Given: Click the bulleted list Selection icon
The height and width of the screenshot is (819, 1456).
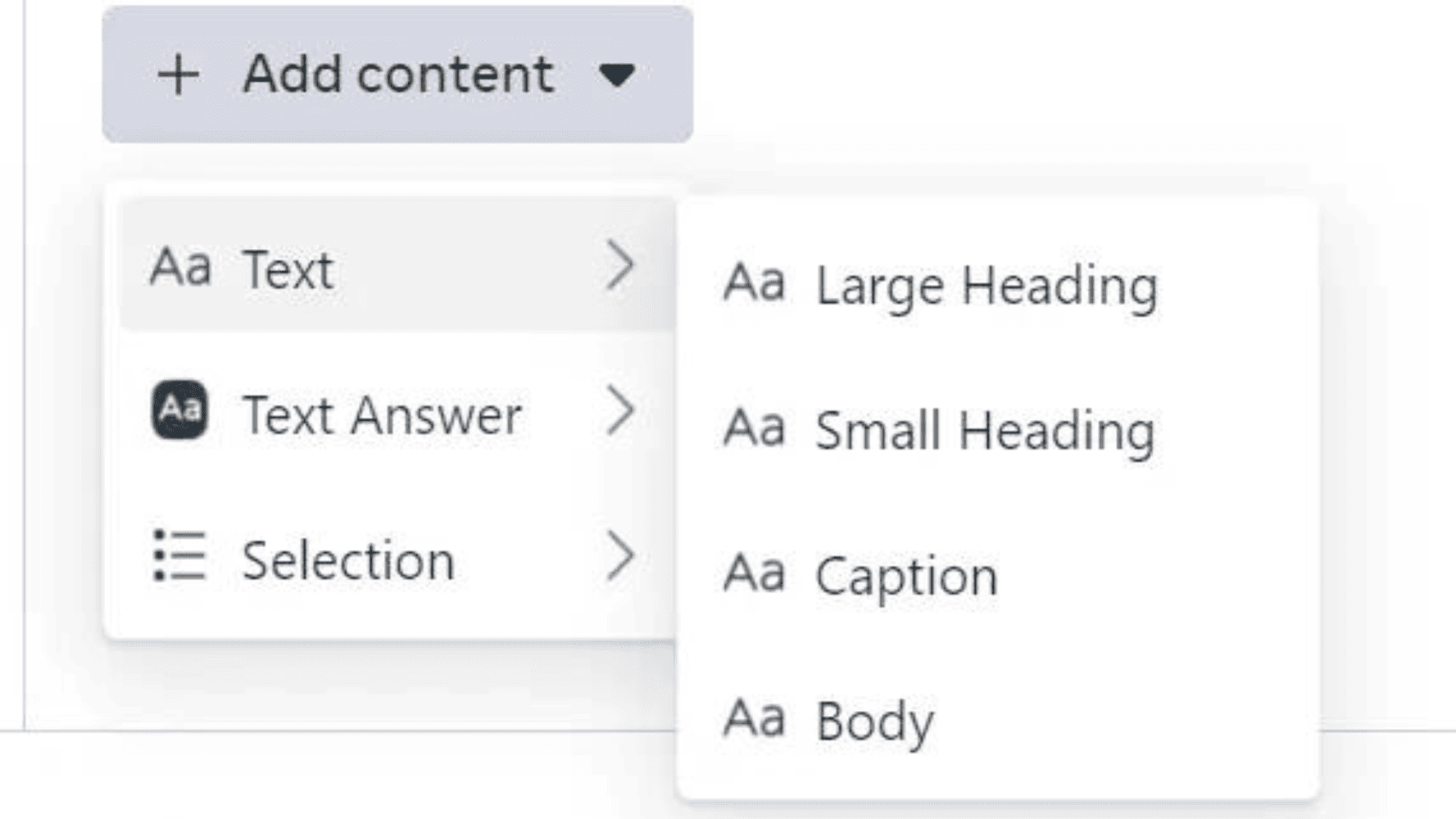Looking at the screenshot, I should (179, 556).
